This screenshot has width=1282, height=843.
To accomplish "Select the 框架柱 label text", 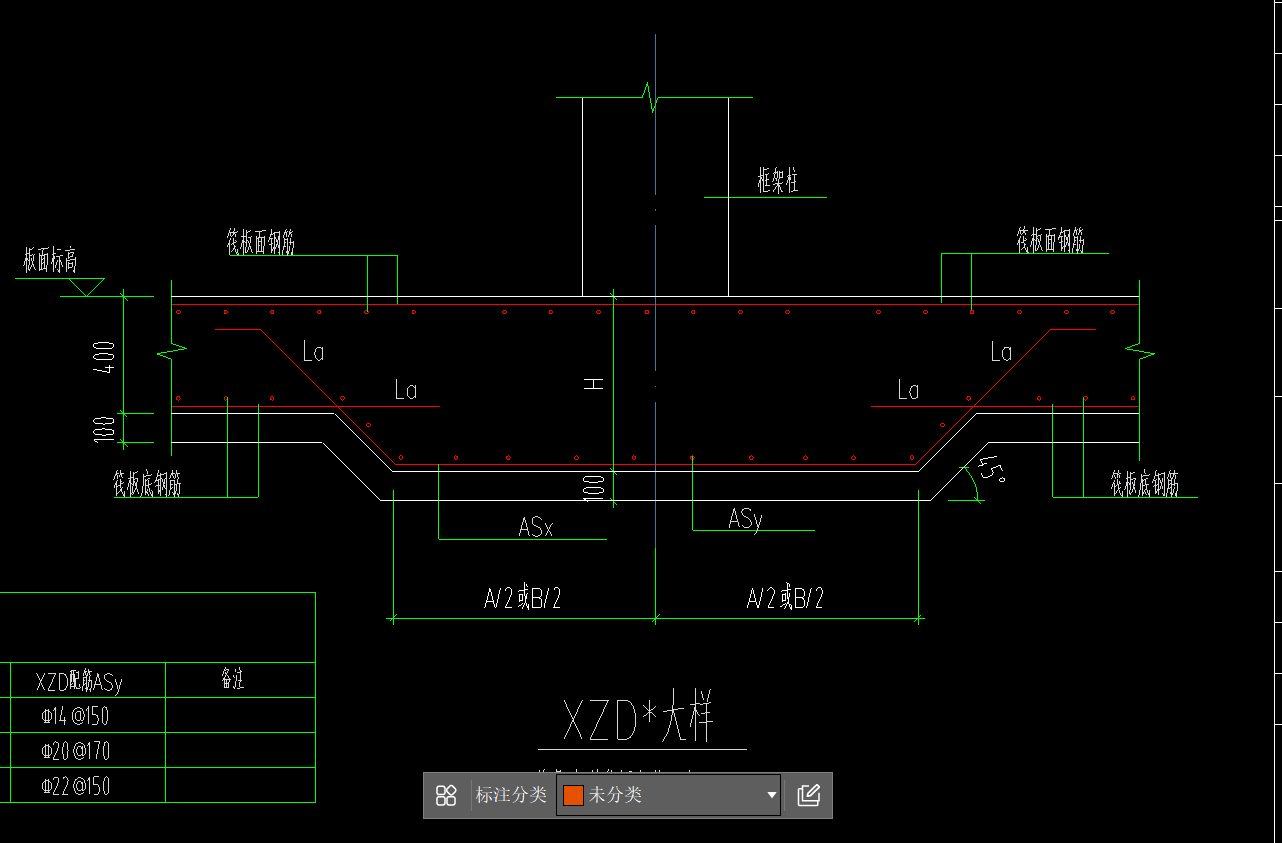I will pyautogui.click(x=778, y=181).
